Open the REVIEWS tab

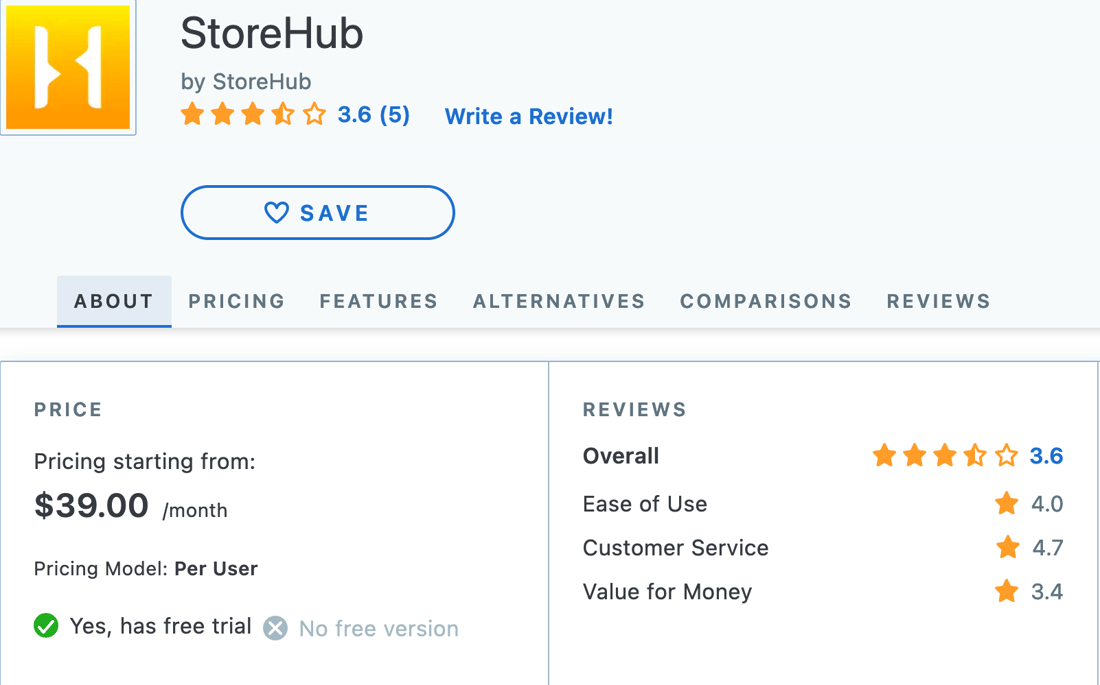click(937, 301)
